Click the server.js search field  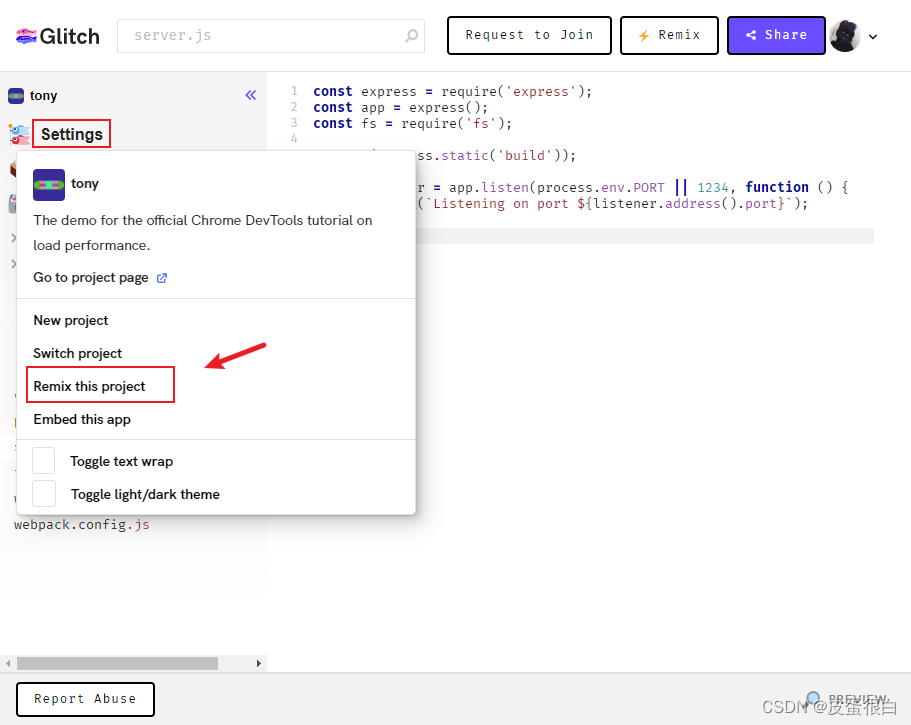pos(260,36)
